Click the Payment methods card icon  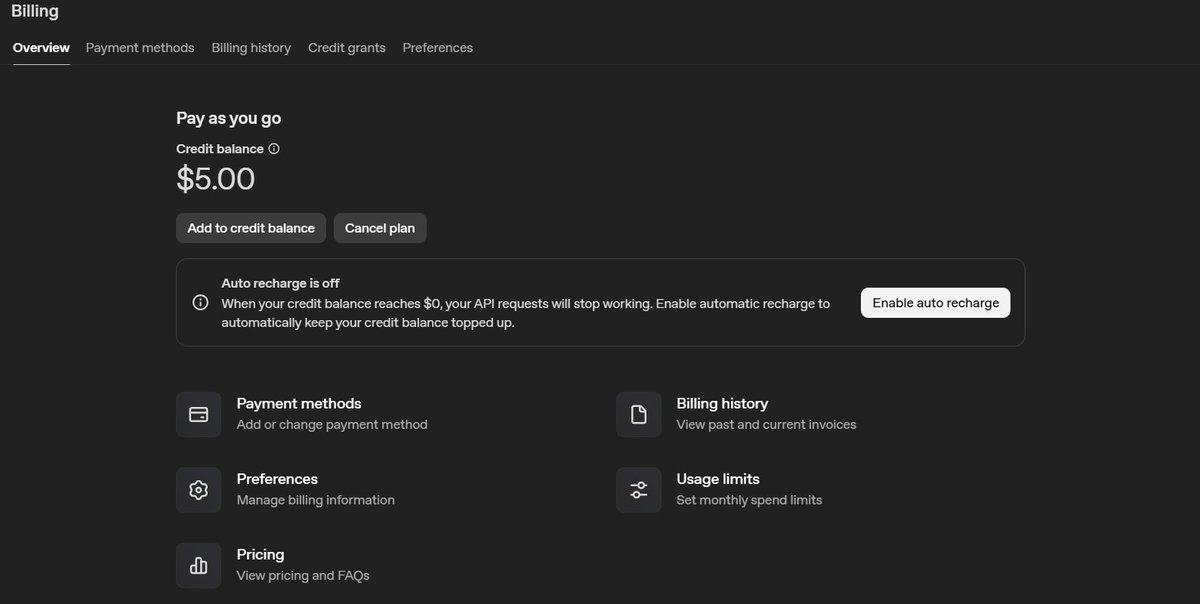coord(198,414)
